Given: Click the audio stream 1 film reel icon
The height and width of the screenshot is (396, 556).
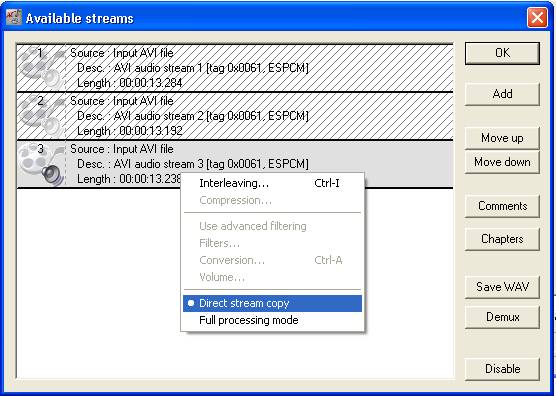Looking at the screenshot, I should (41, 68).
